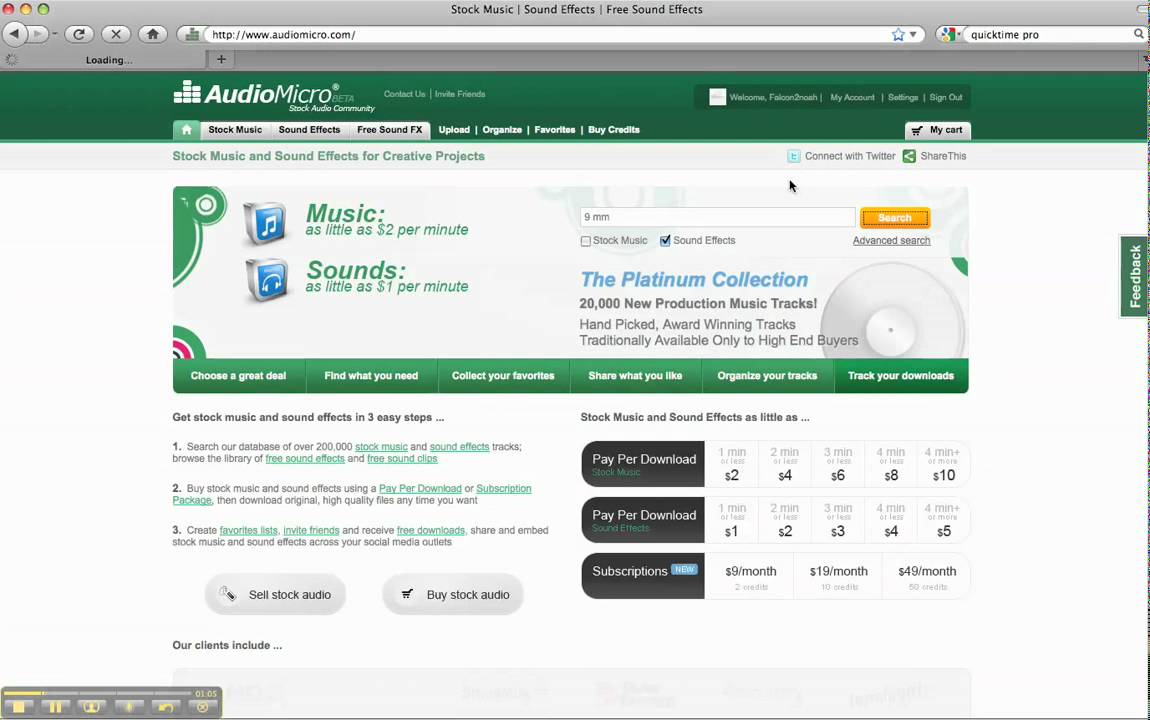
Task: Click the ShareThis green icon
Action: 909,156
